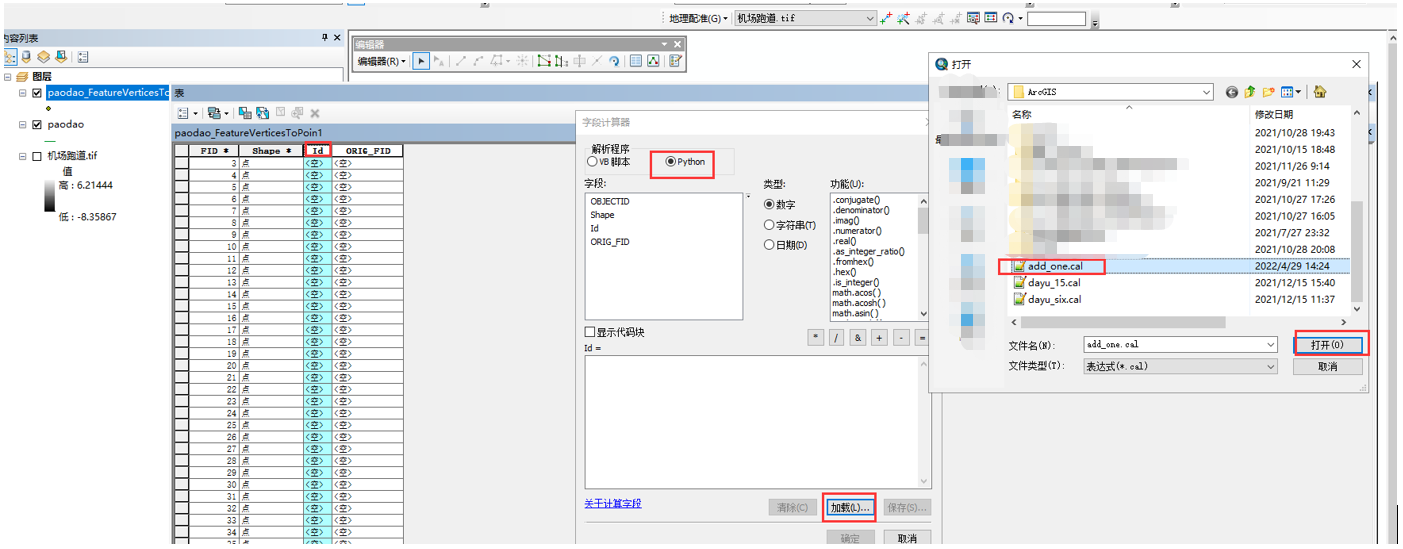
Task: Open the Attributes window from the Editor toolbar
Action: click(636, 61)
